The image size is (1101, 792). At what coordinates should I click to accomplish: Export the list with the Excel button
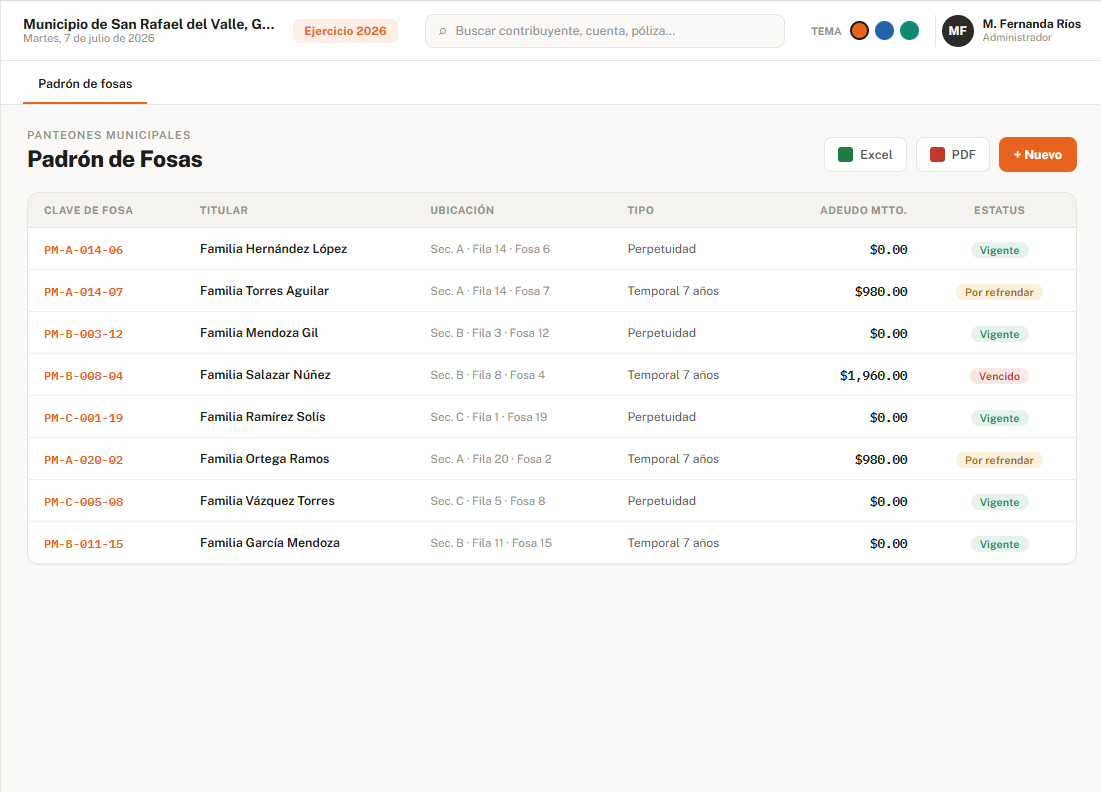coord(865,154)
